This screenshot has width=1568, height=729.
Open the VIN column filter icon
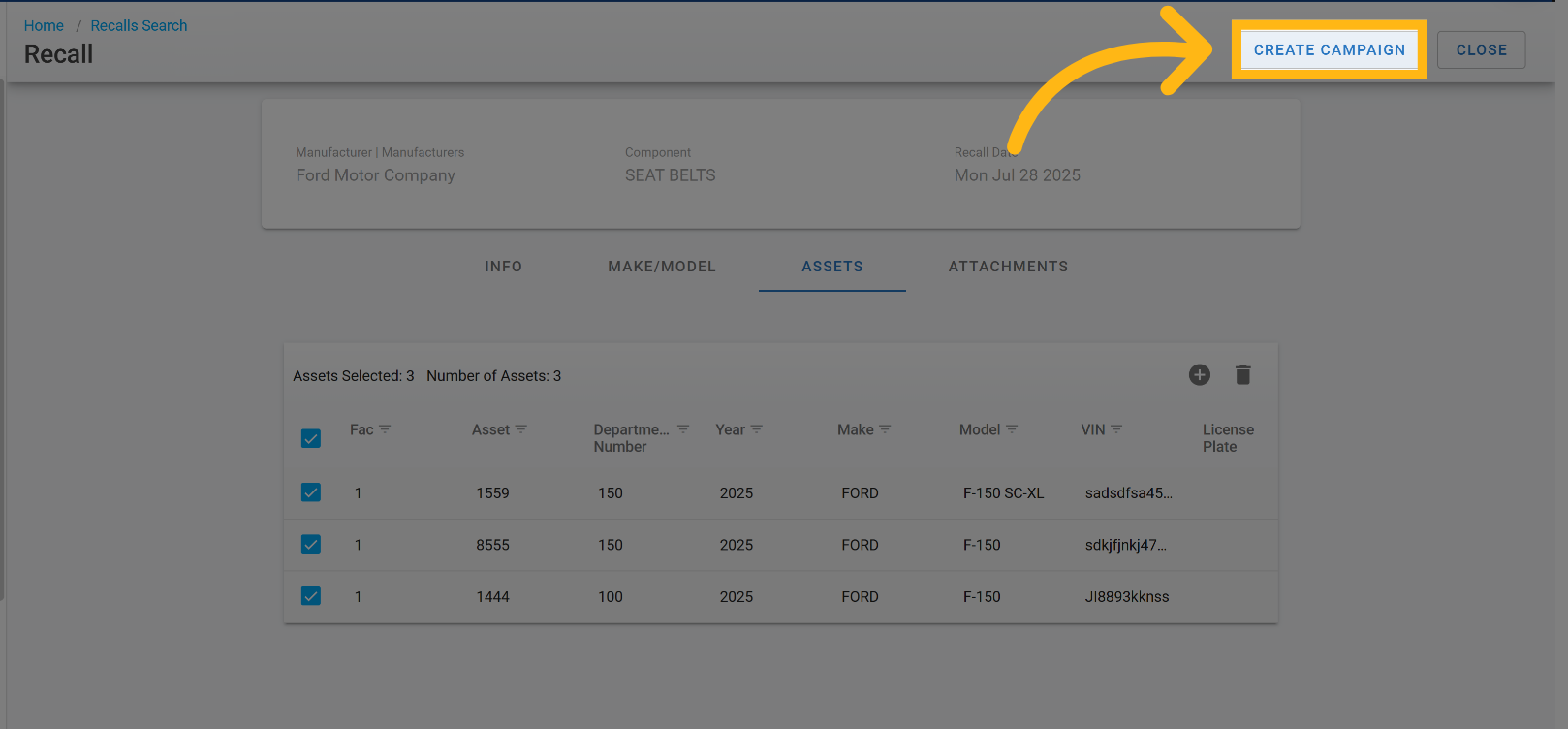1116,429
